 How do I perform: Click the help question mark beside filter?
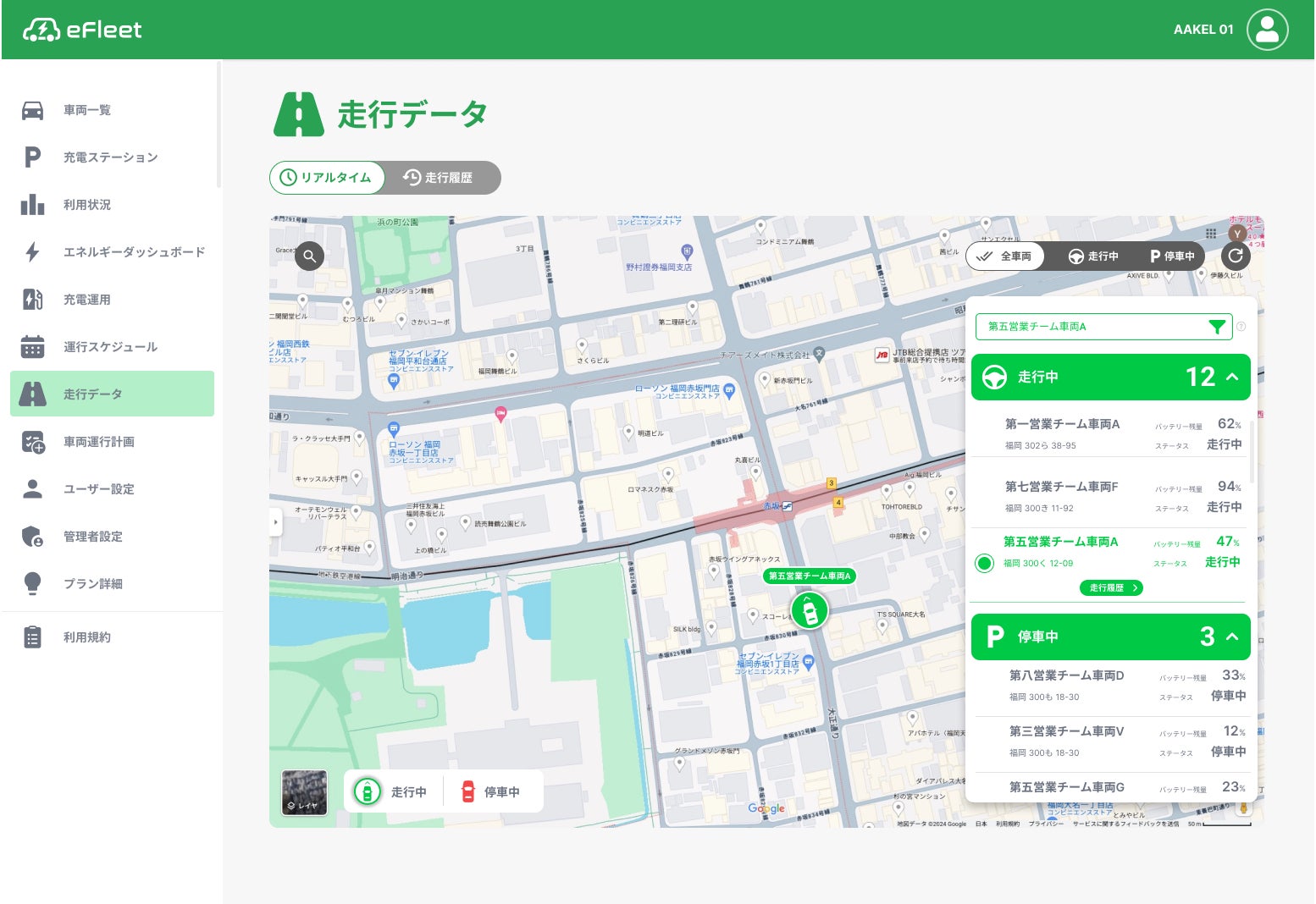pyautogui.click(x=1241, y=327)
